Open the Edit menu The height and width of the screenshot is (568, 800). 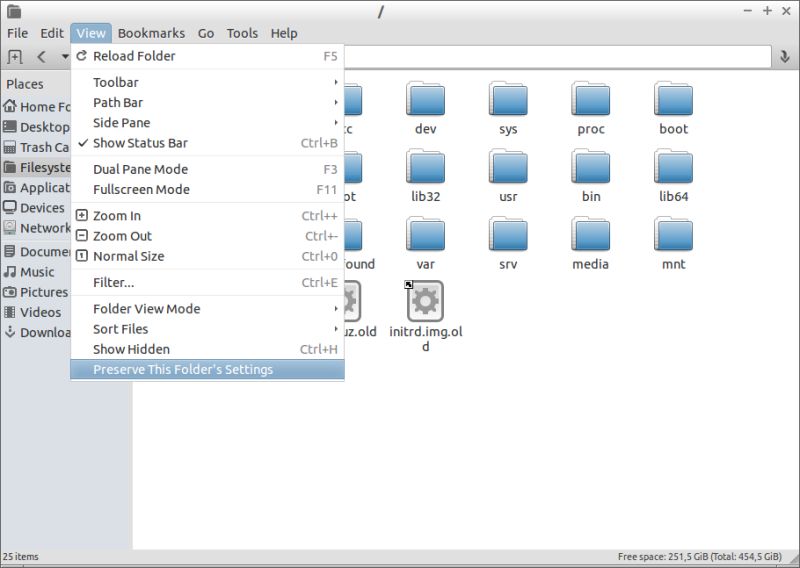(x=52, y=33)
